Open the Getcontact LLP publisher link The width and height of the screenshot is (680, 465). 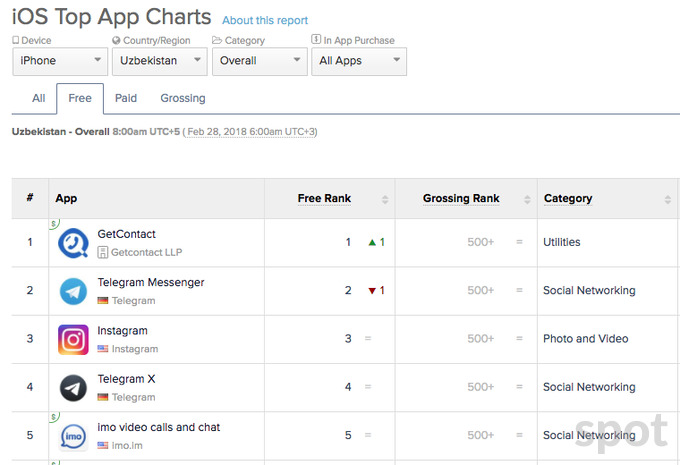click(x=146, y=253)
